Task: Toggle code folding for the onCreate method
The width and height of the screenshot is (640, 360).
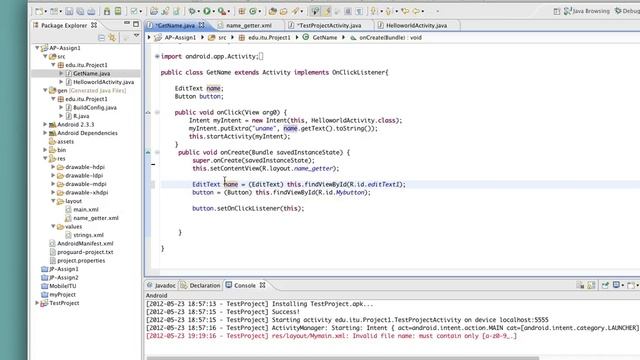Action: tap(157, 152)
